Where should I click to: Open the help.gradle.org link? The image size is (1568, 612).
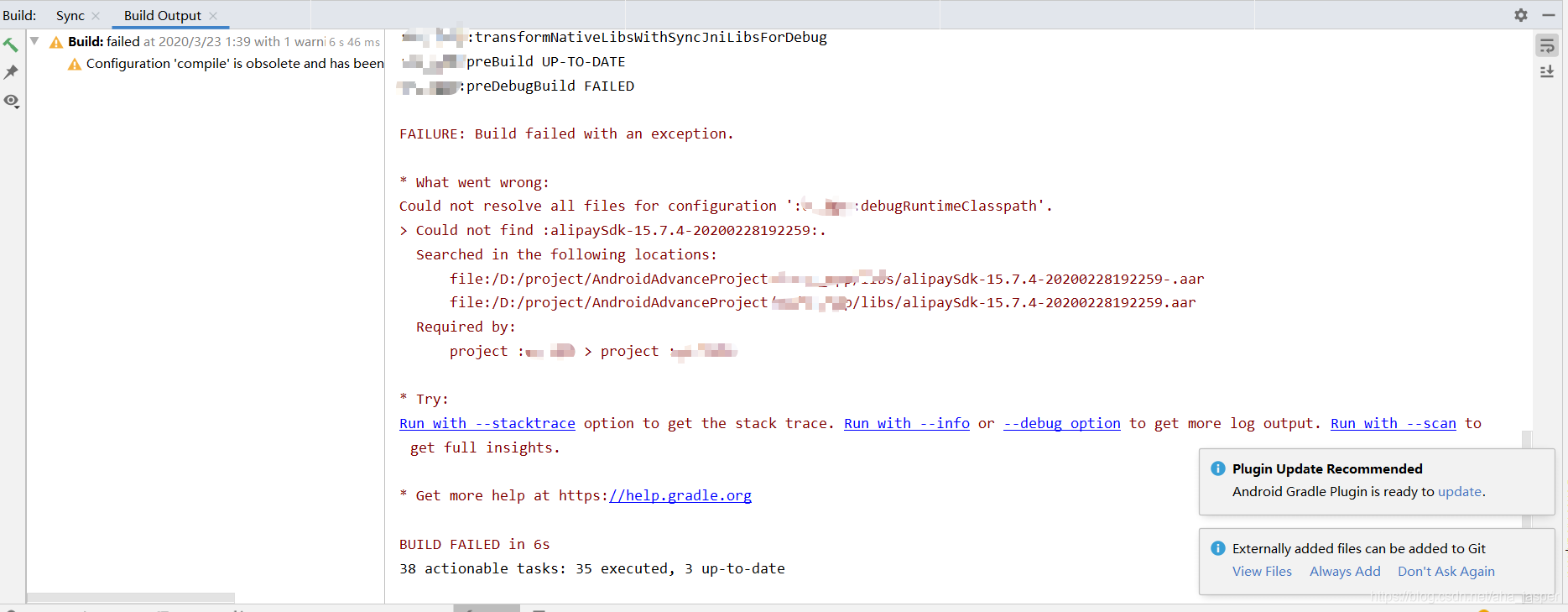[680, 495]
